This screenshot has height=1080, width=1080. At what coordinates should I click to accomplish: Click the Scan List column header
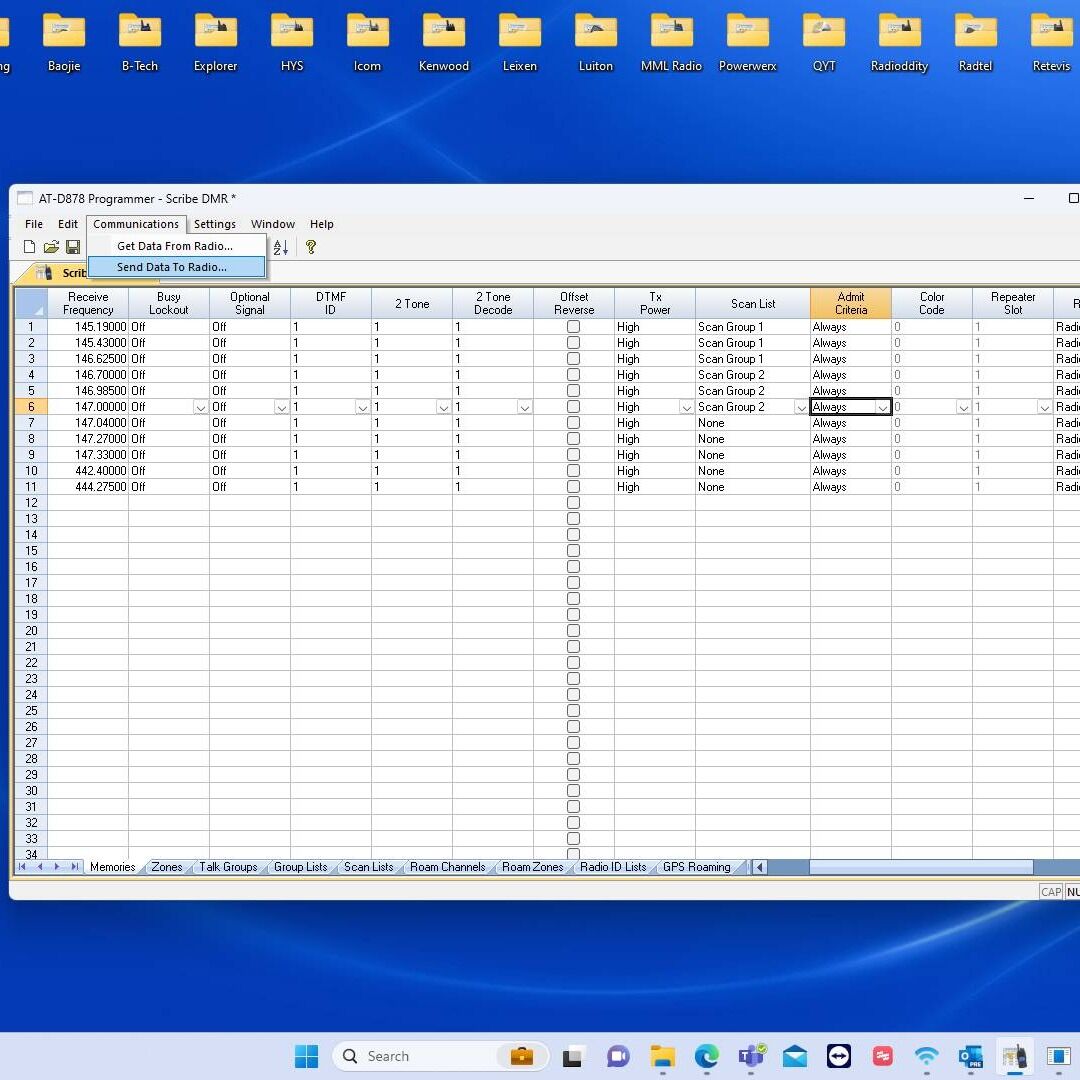[753, 303]
